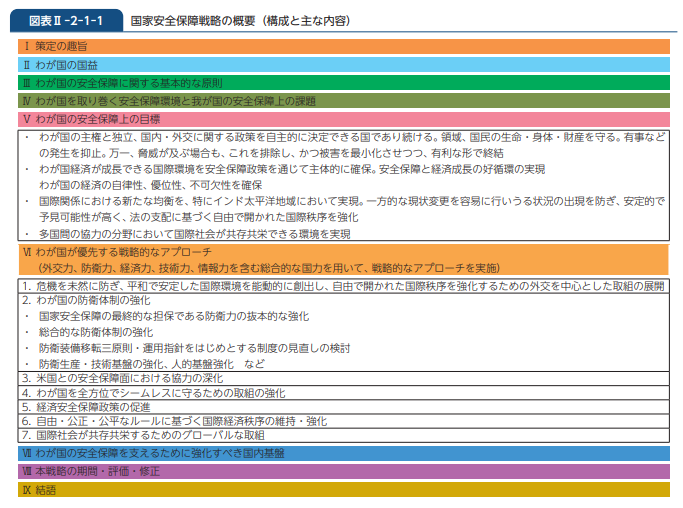Click the yellow bar Ⅸ 結語
This screenshot has height=508, width=683.
[343, 490]
